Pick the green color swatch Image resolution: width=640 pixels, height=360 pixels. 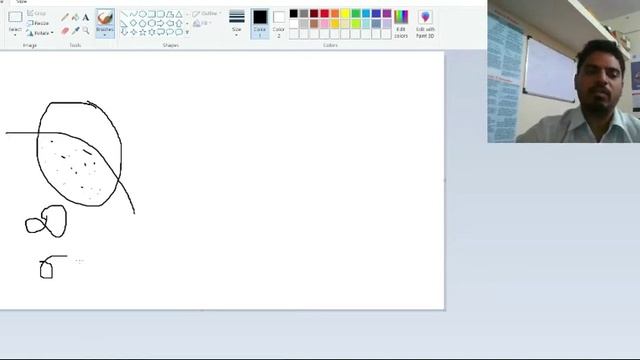(356, 13)
